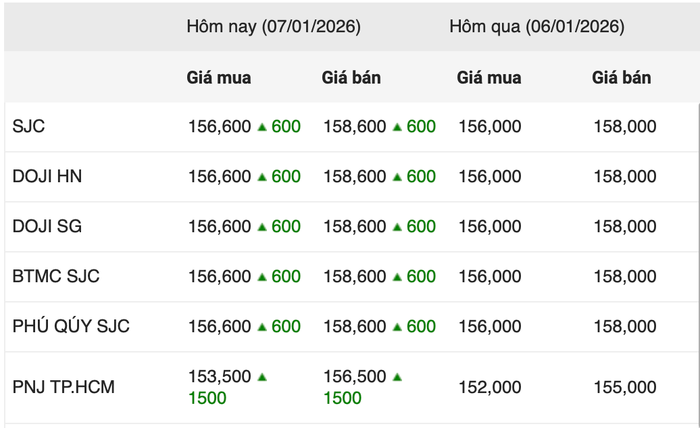Select the Hôm nay (07/01/2026) header
This screenshot has height=428, width=700.
(273, 27)
